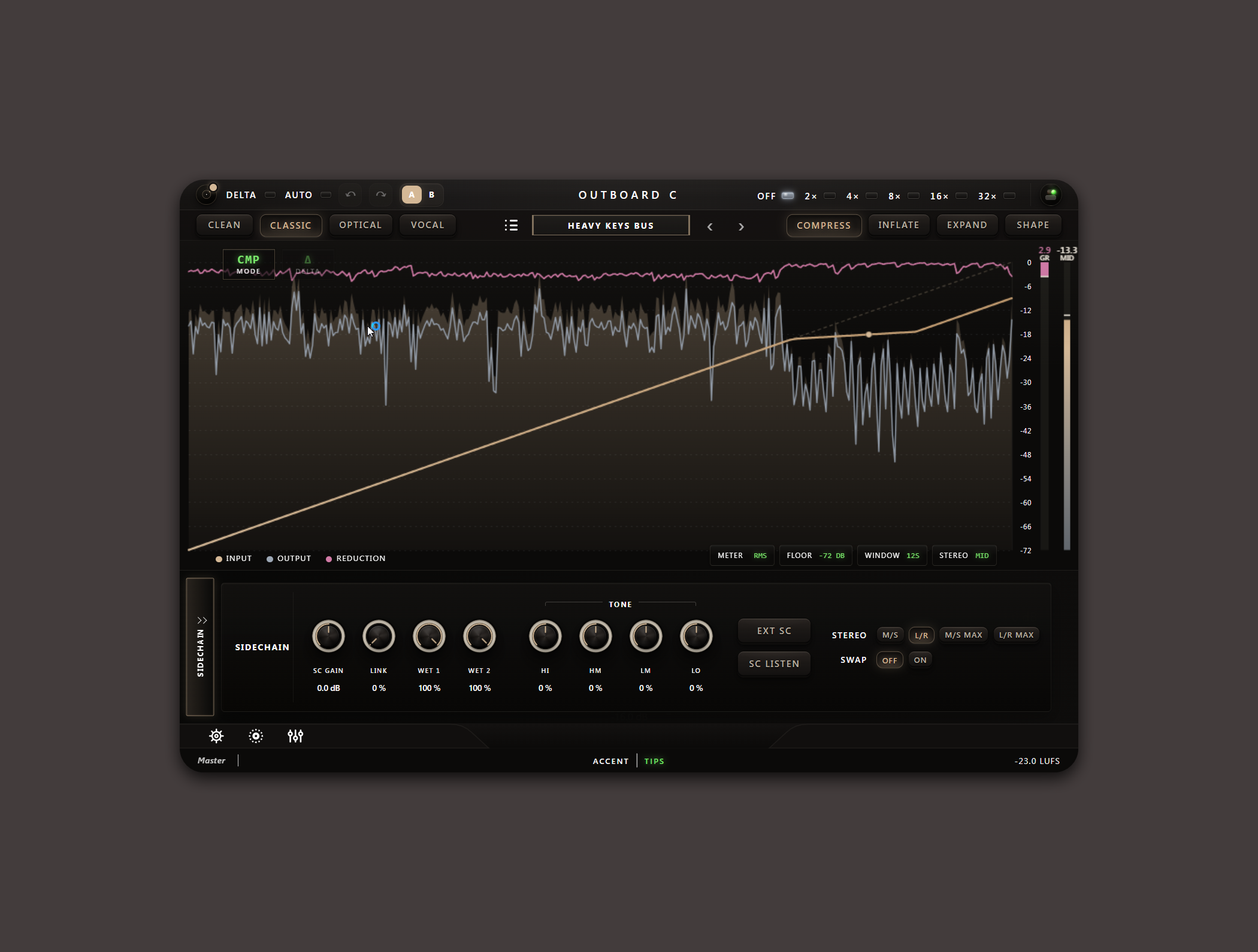Enable SC LISTEN button
Image resolution: width=1258 pixels, height=952 pixels.
774,664
